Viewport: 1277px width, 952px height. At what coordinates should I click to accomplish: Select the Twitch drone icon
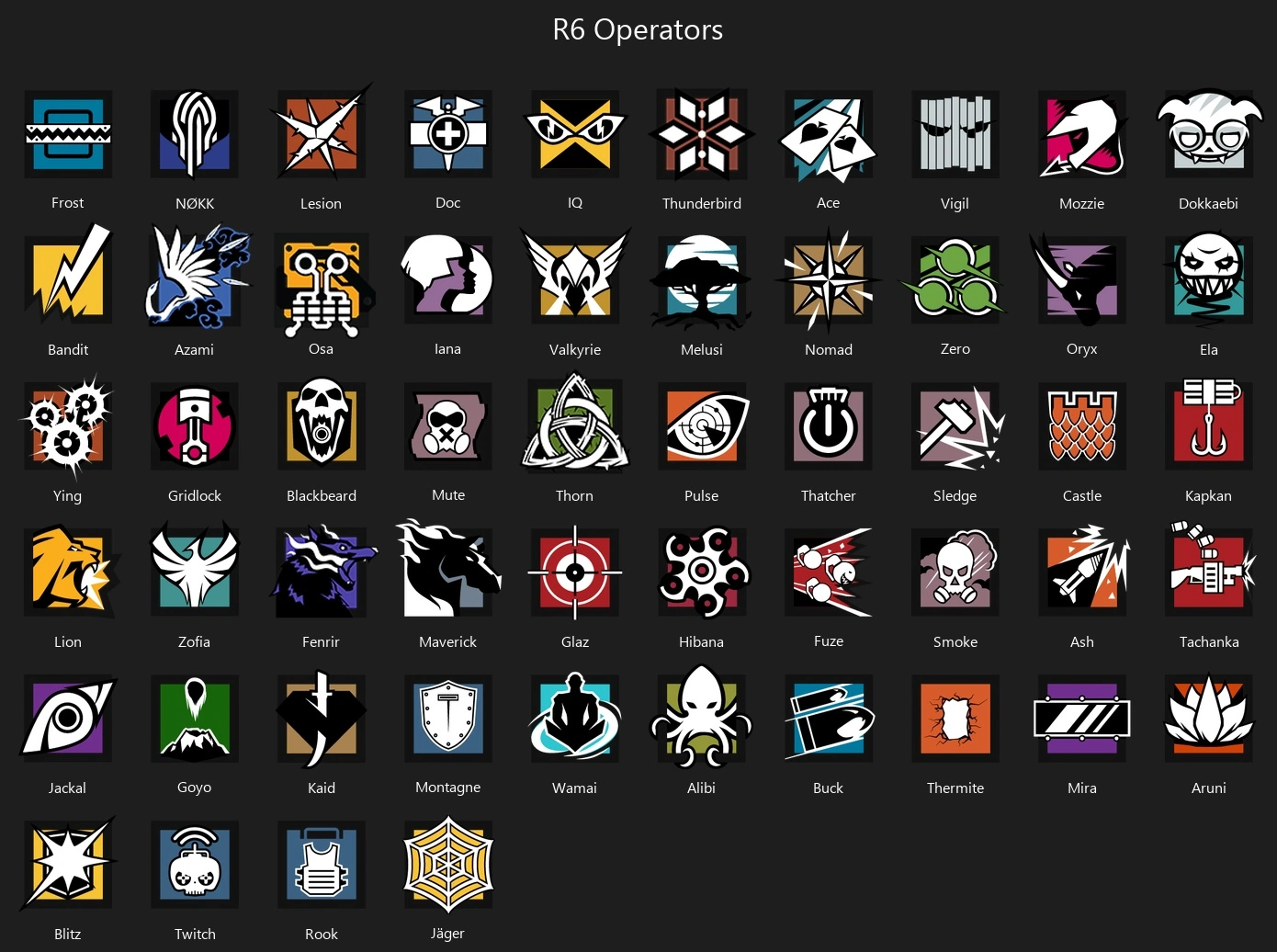click(x=195, y=865)
